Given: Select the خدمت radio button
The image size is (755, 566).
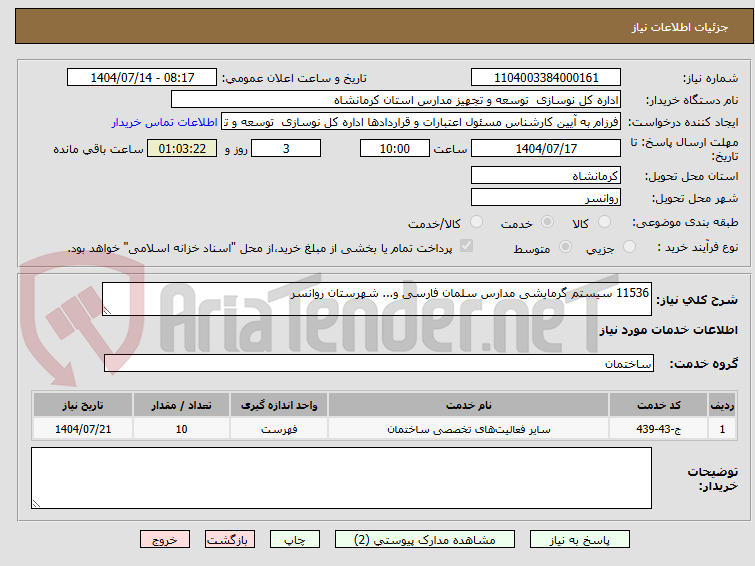Looking at the screenshot, I should [547, 222].
